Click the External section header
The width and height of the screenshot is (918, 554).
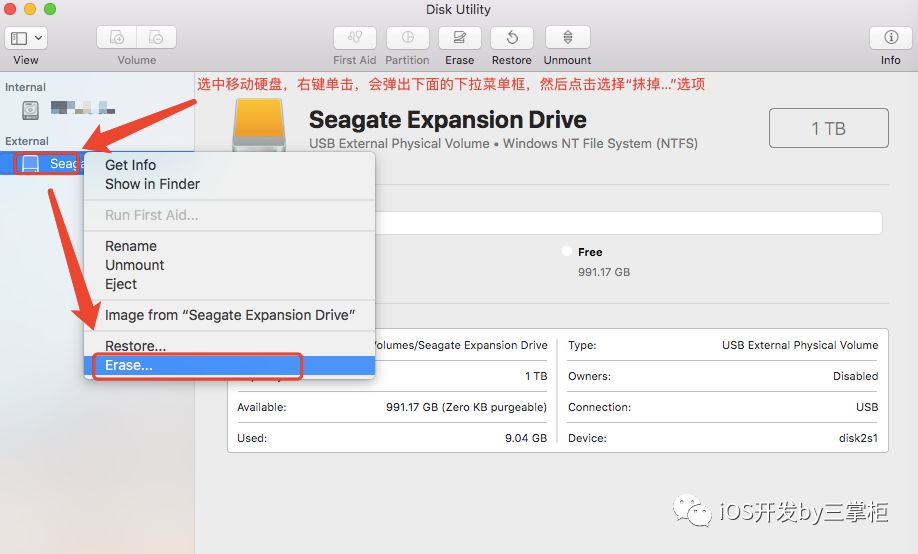click(x=27, y=141)
